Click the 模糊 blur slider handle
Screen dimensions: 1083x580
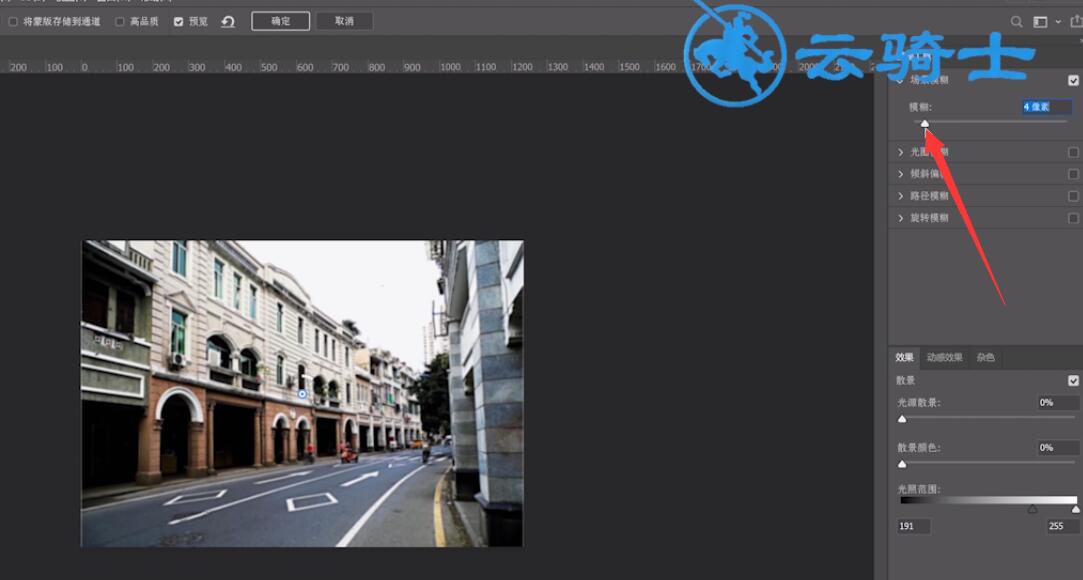coord(925,124)
